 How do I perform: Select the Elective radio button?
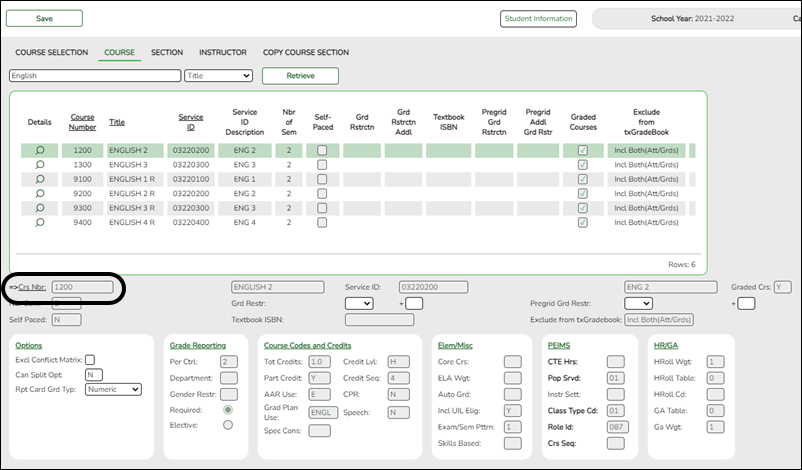pyautogui.click(x=228, y=425)
